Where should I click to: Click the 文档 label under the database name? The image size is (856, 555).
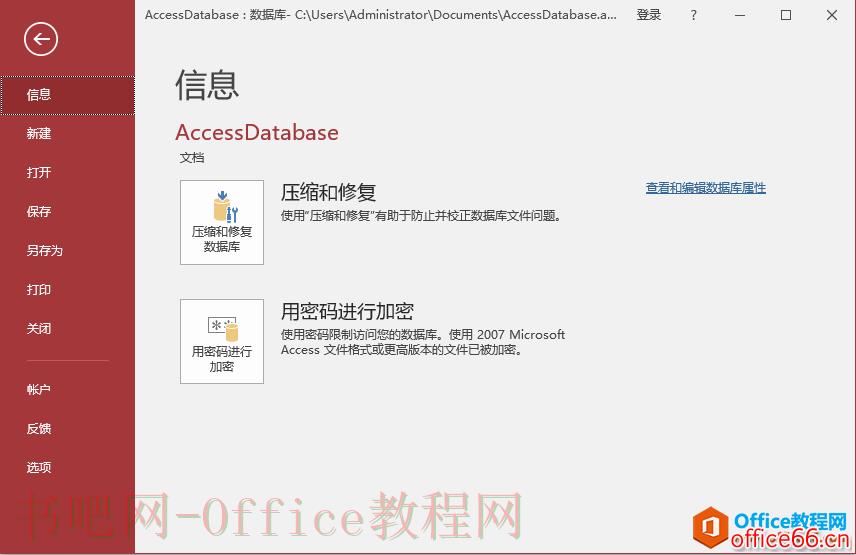(192, 158)
